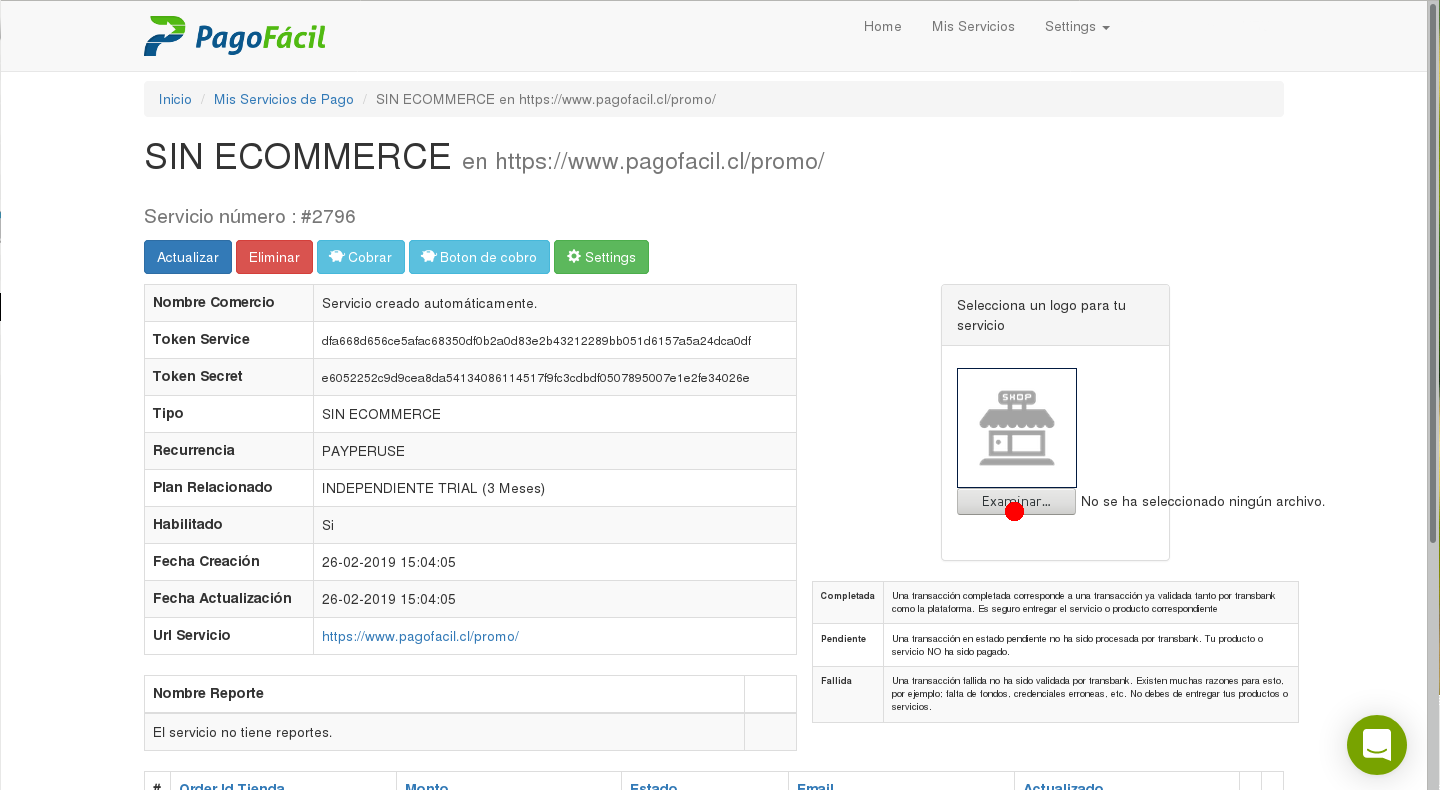This screenshot has width=1440, height=790.
Task: Click the PagoFácil logo
Action: [235, 36]
